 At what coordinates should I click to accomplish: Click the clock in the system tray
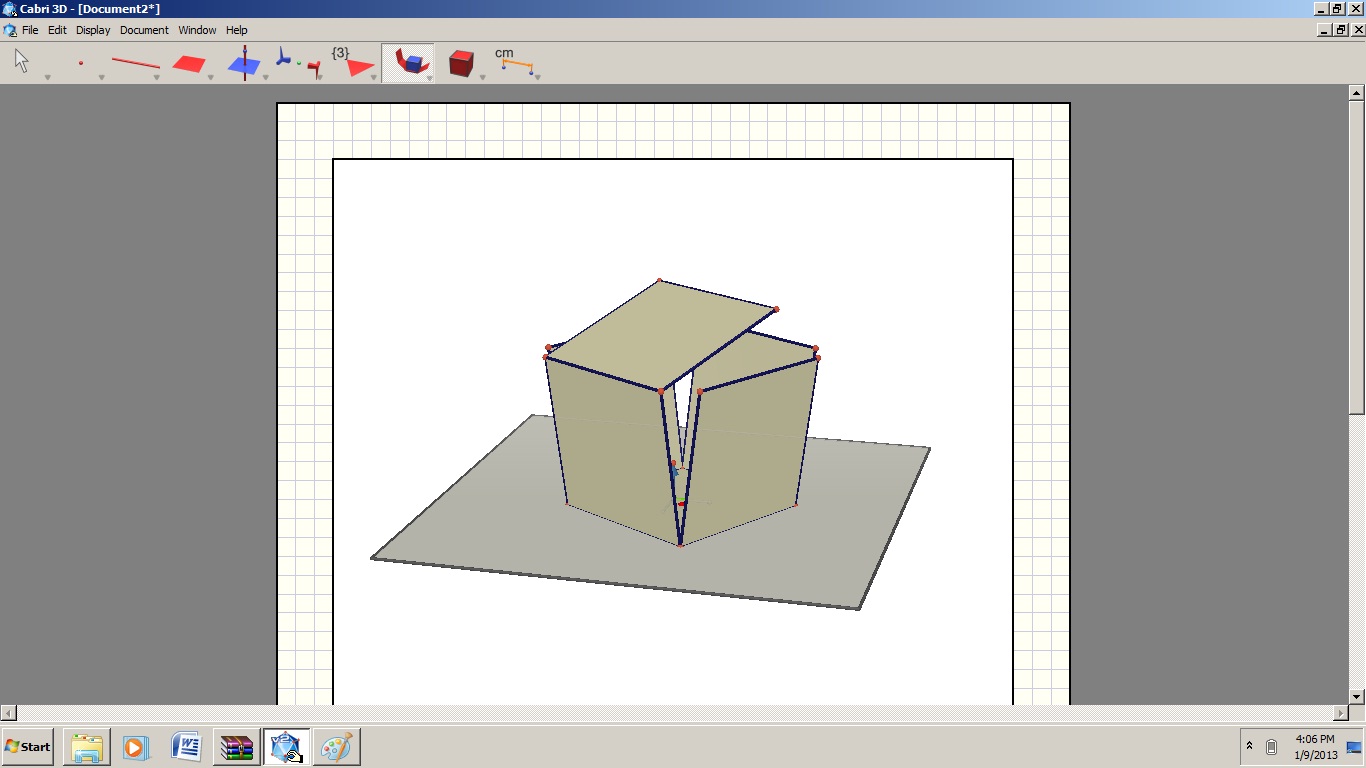tap(1314, 746)
